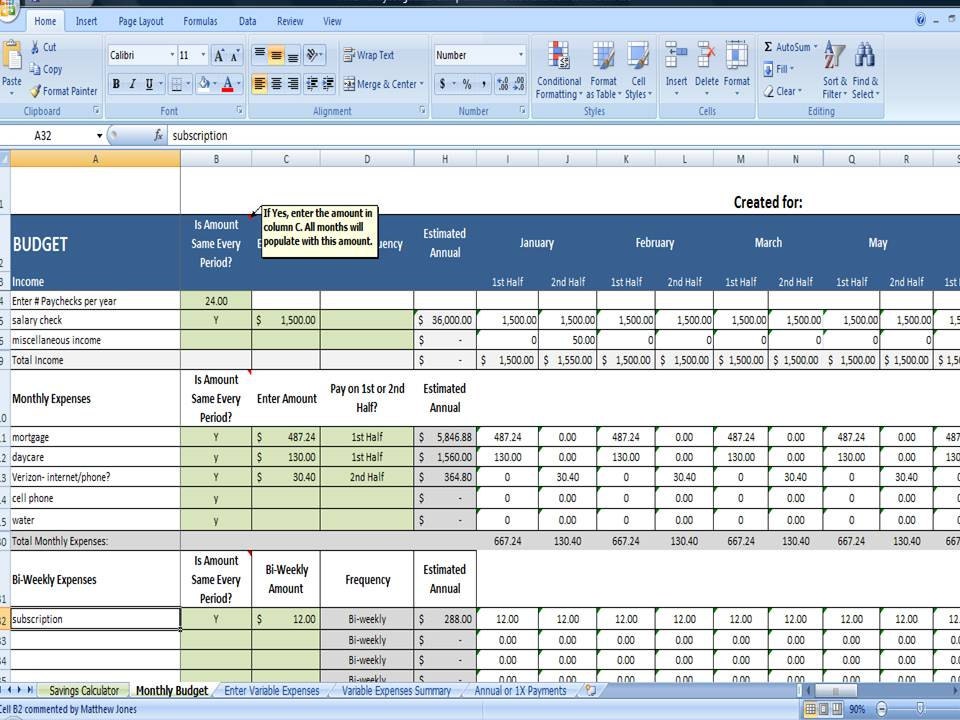Select cell with salary check label
960x720 pixels.
(96, 320)
